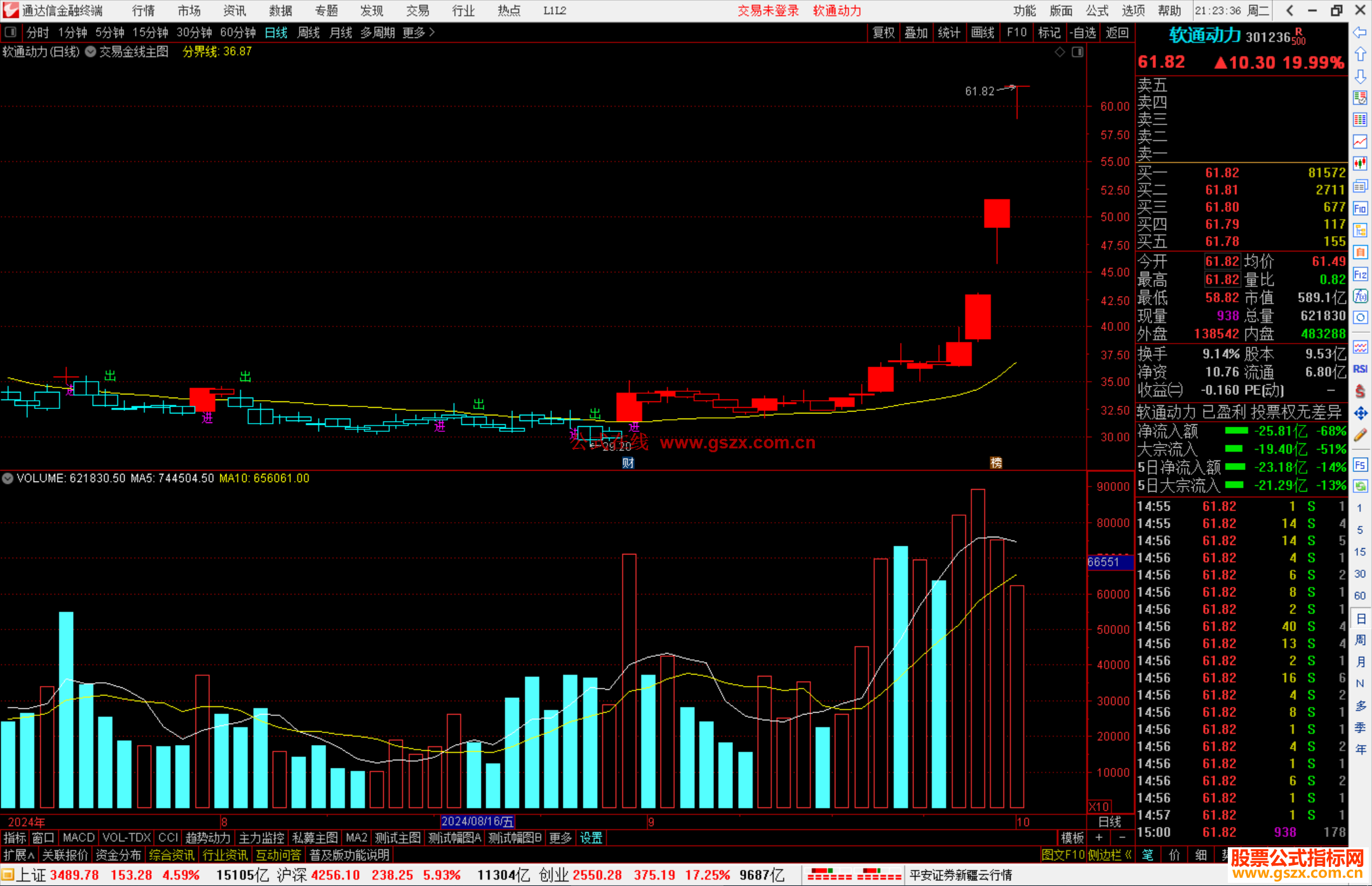Screen dimensions: 1372x886
Task: Open the 帮助 menu
Action: [x=1169, y=11]
